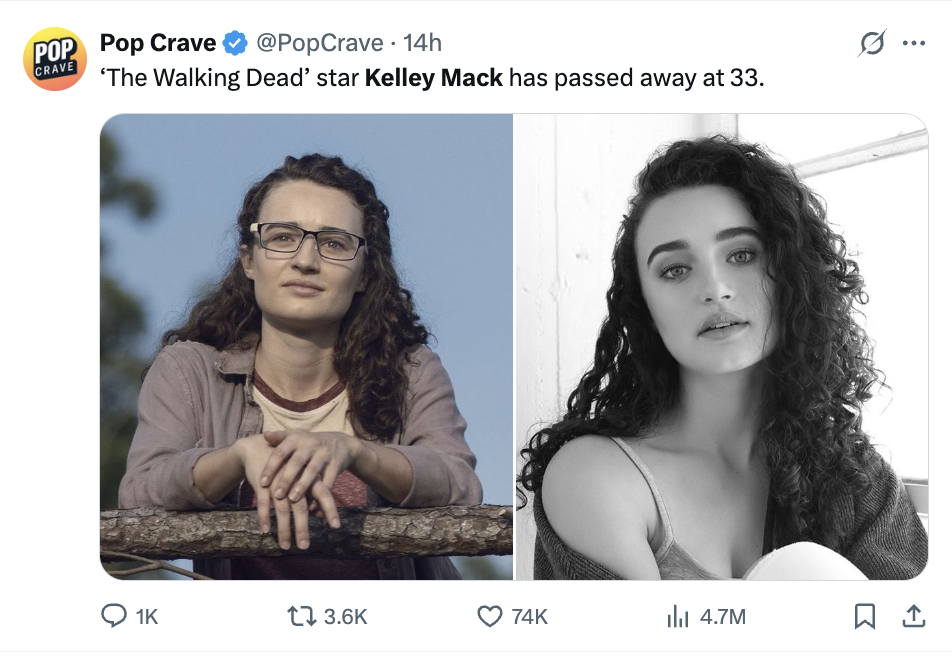Screen dimensions: 952x656
Task: Click the 1K reply count
Action: point(146,617)
